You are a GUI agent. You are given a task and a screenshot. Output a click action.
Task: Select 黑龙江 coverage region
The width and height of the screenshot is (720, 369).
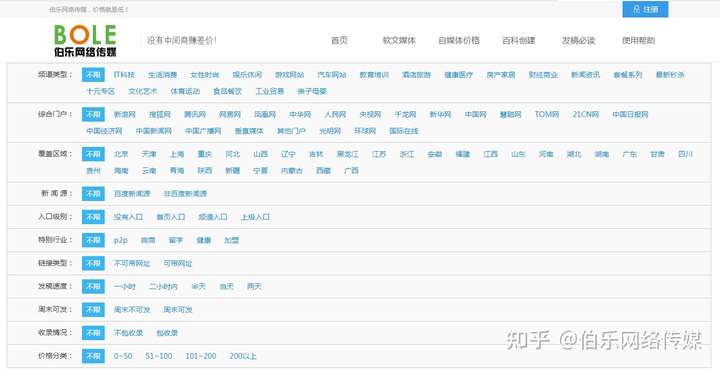click(348, 154)
